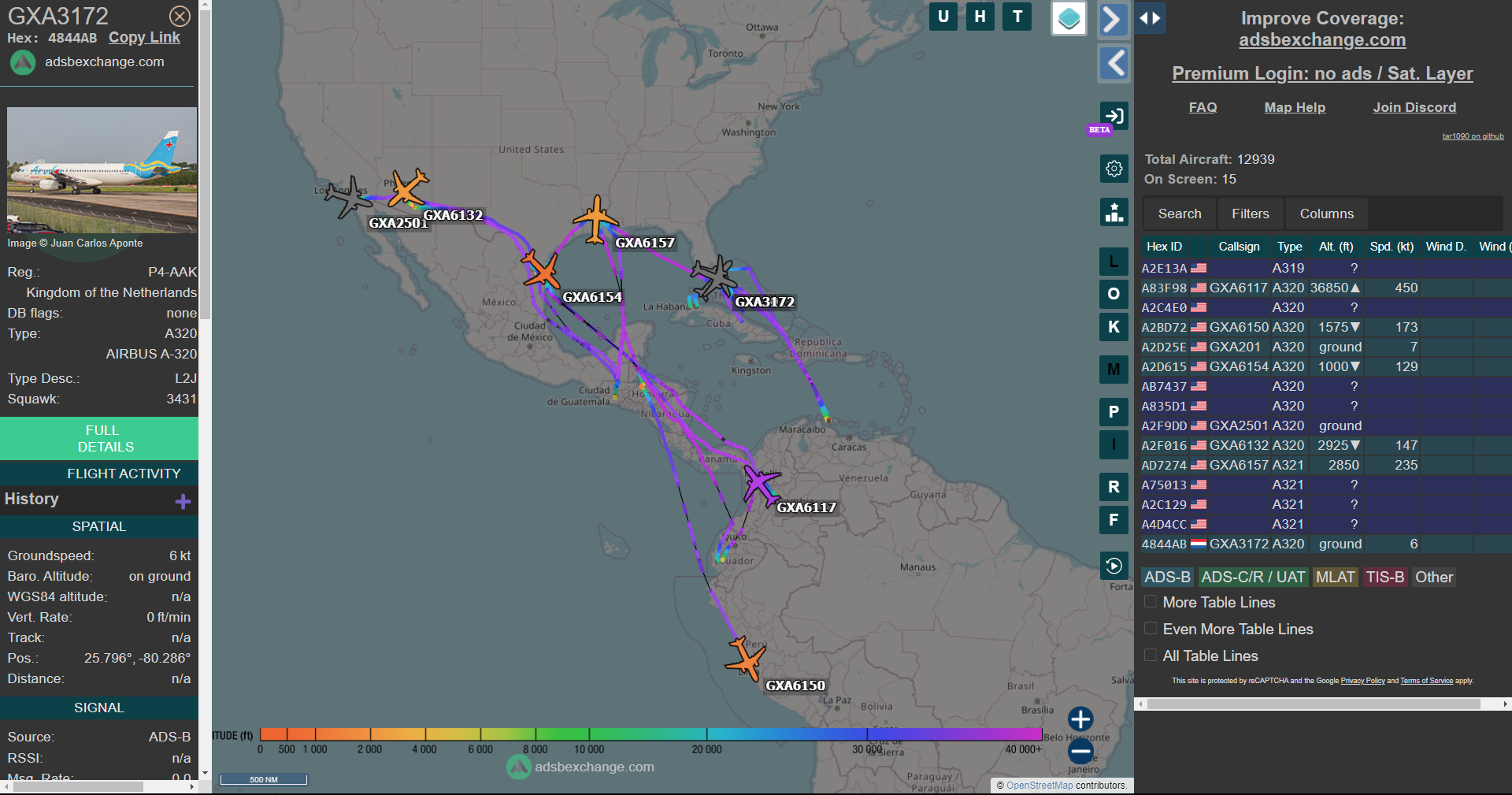
Task: Click the left arrow sidebar collapse icon
Action: click(x=1114, y=63)
